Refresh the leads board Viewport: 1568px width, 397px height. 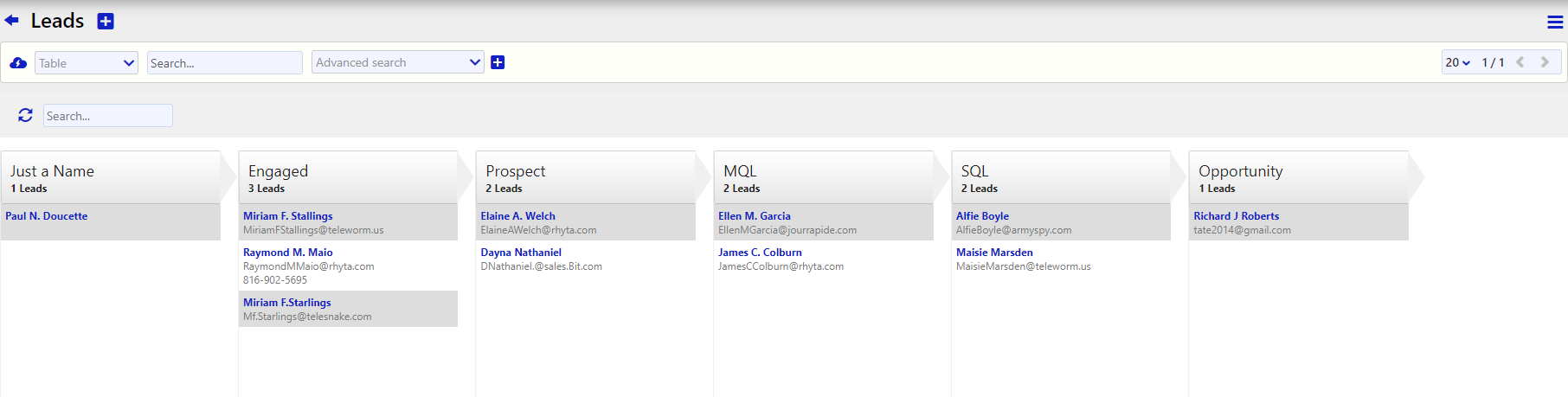[25, 115]
